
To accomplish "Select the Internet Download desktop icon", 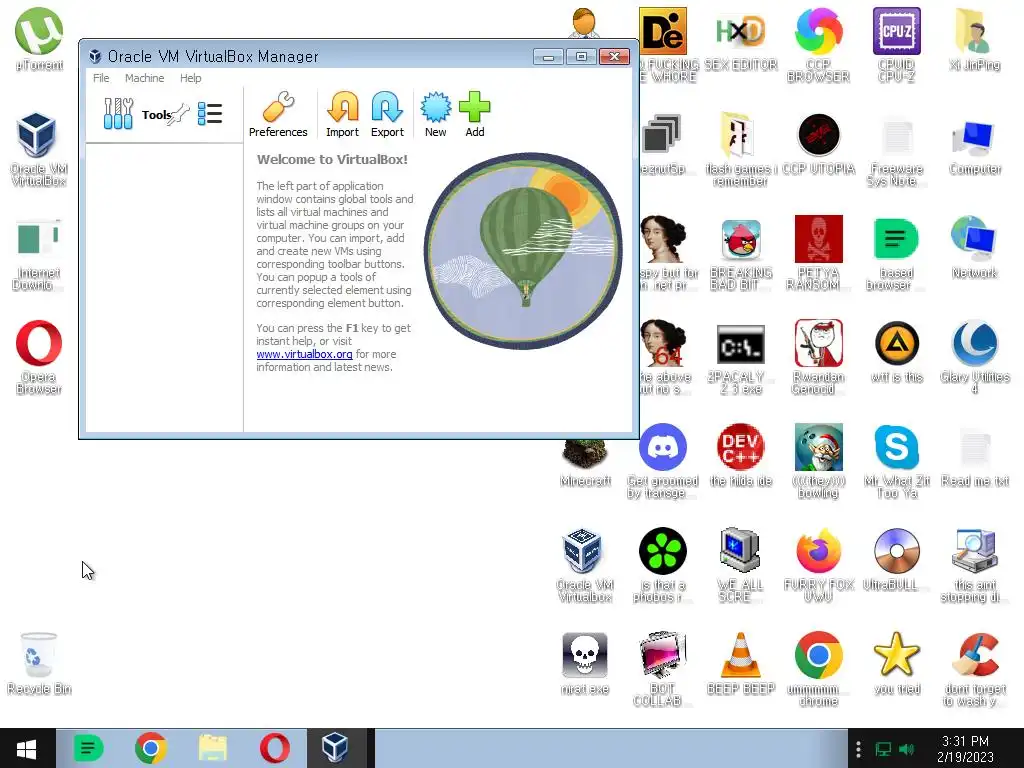I will point(38,255).
